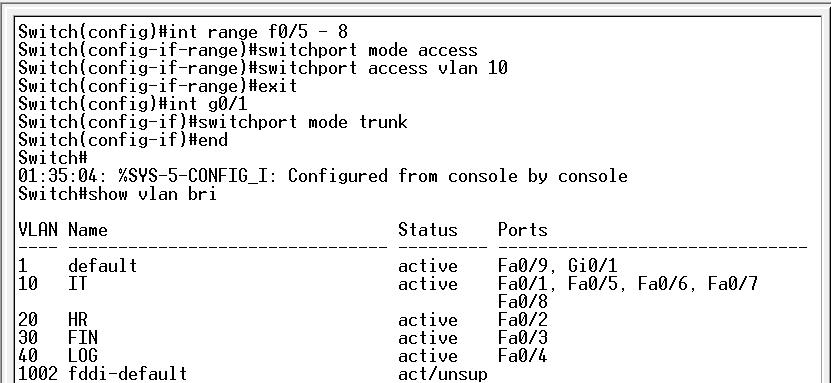This screenshot has width=831, height=383.
Task: Click the Status column header
Action: [428, 230]
